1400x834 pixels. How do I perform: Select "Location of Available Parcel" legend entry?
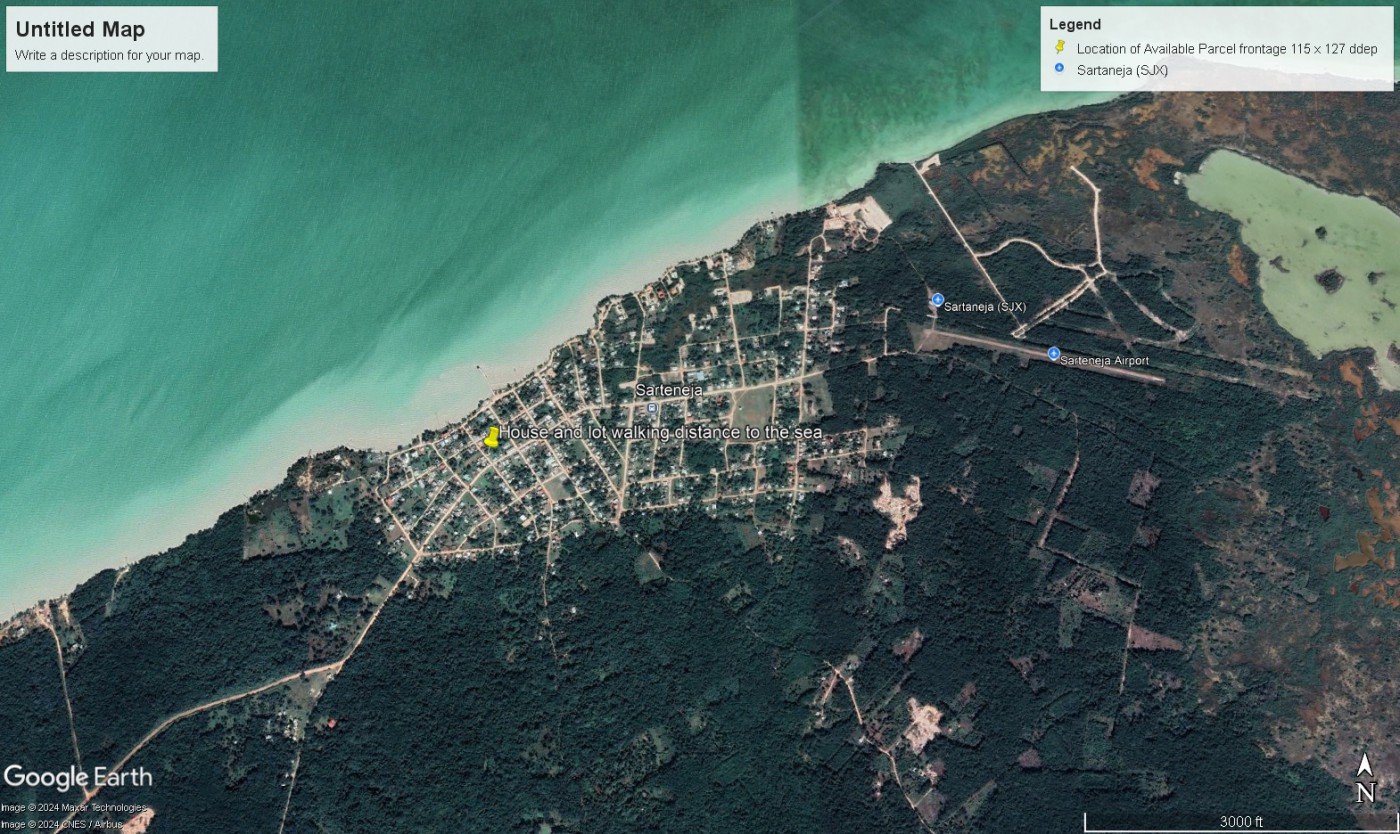[x=1226, y=49]
